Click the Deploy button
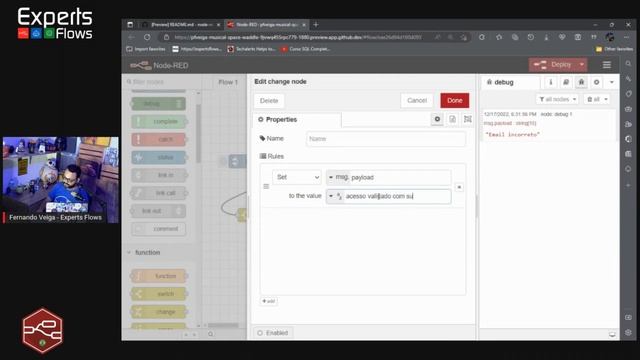 (553, 64)
